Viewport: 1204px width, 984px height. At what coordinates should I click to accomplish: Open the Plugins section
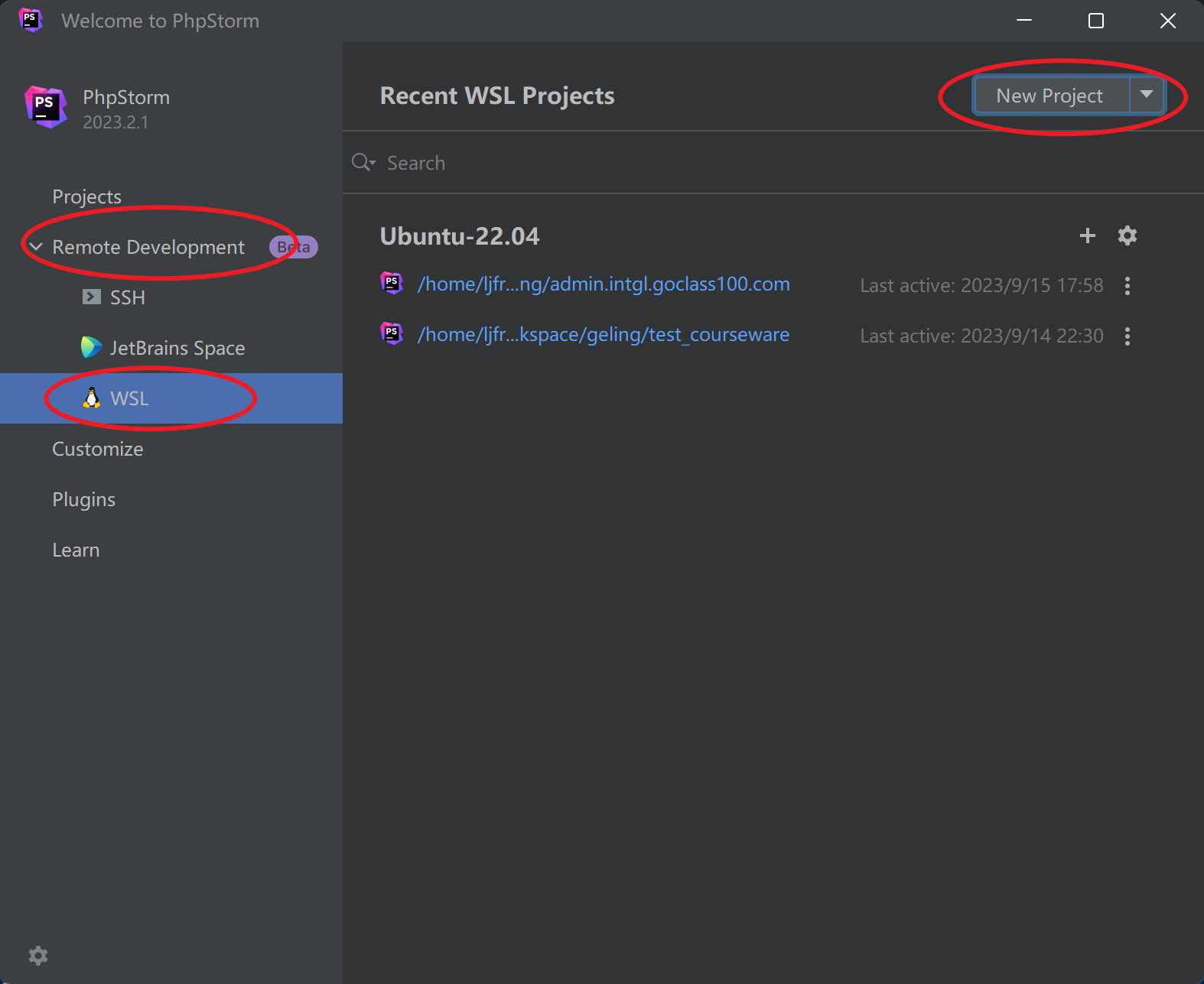[84, 499]
